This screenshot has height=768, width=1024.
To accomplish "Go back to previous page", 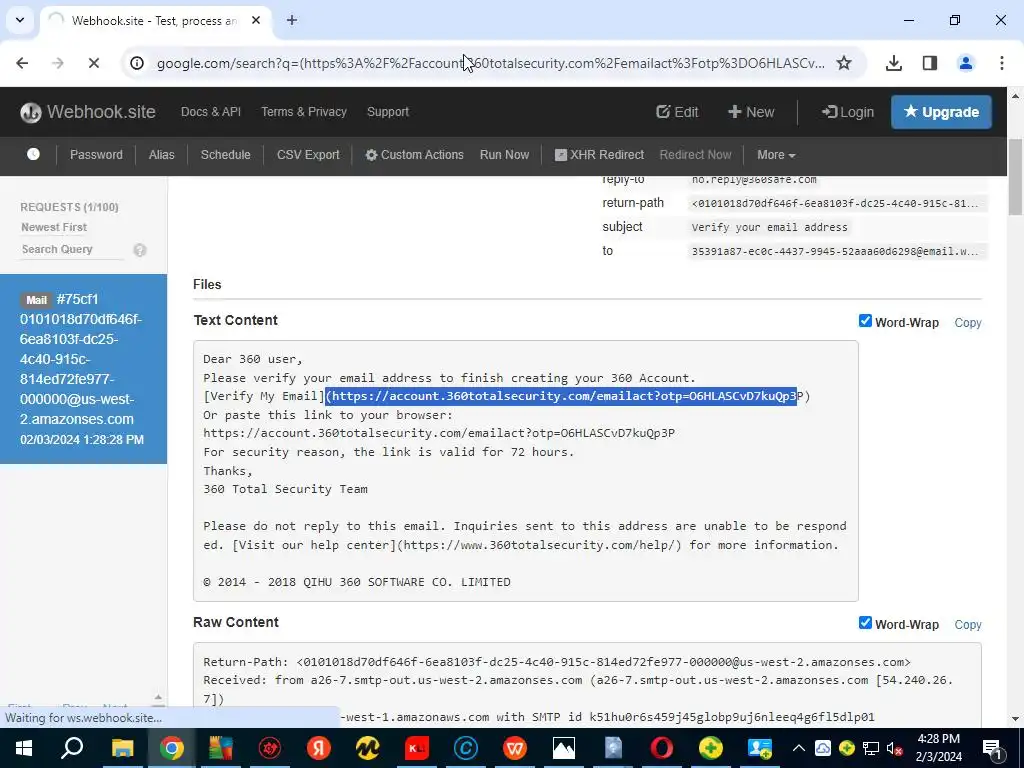I will [22, 63].
